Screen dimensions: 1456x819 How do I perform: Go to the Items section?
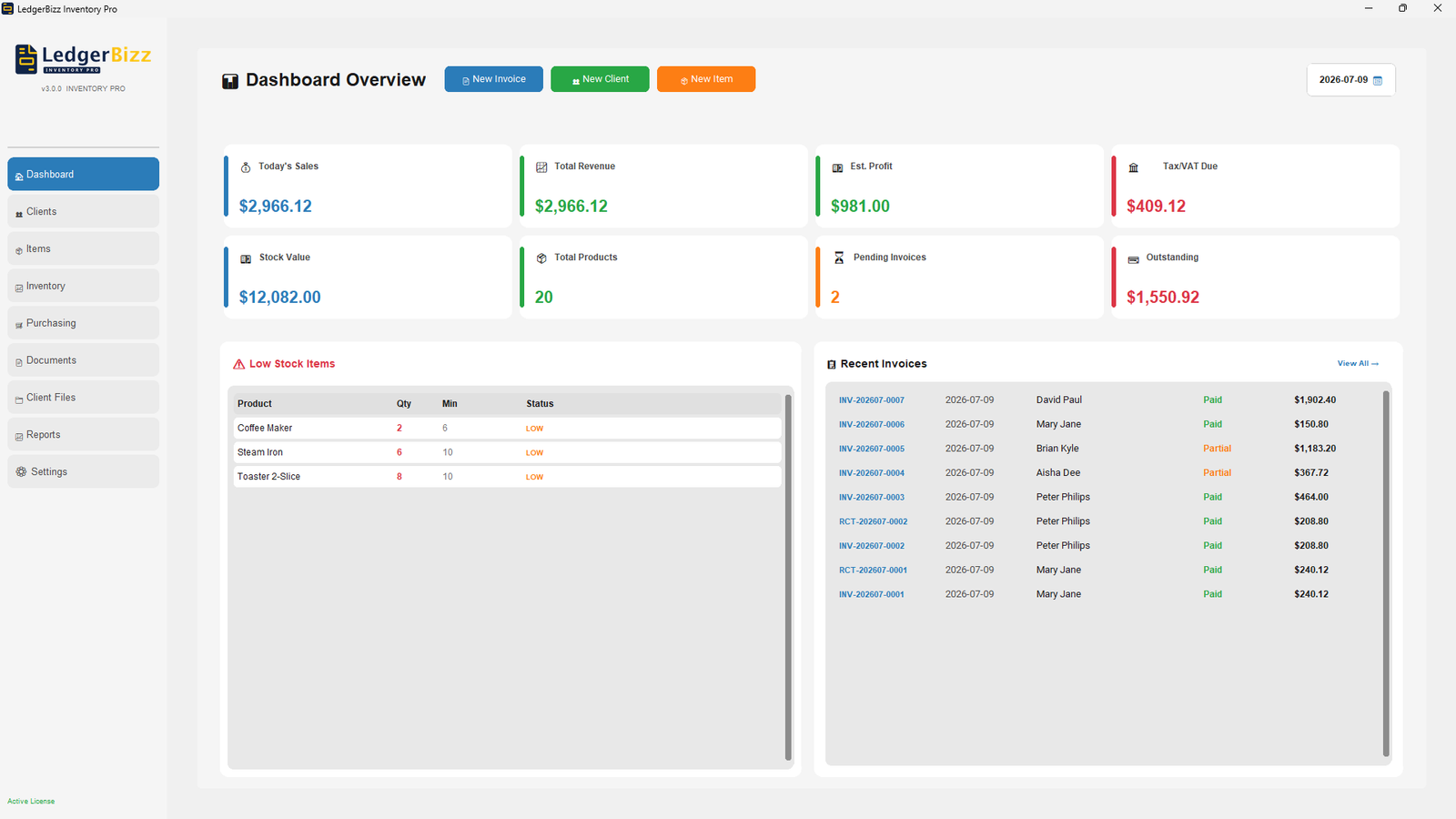pos(83,248)
